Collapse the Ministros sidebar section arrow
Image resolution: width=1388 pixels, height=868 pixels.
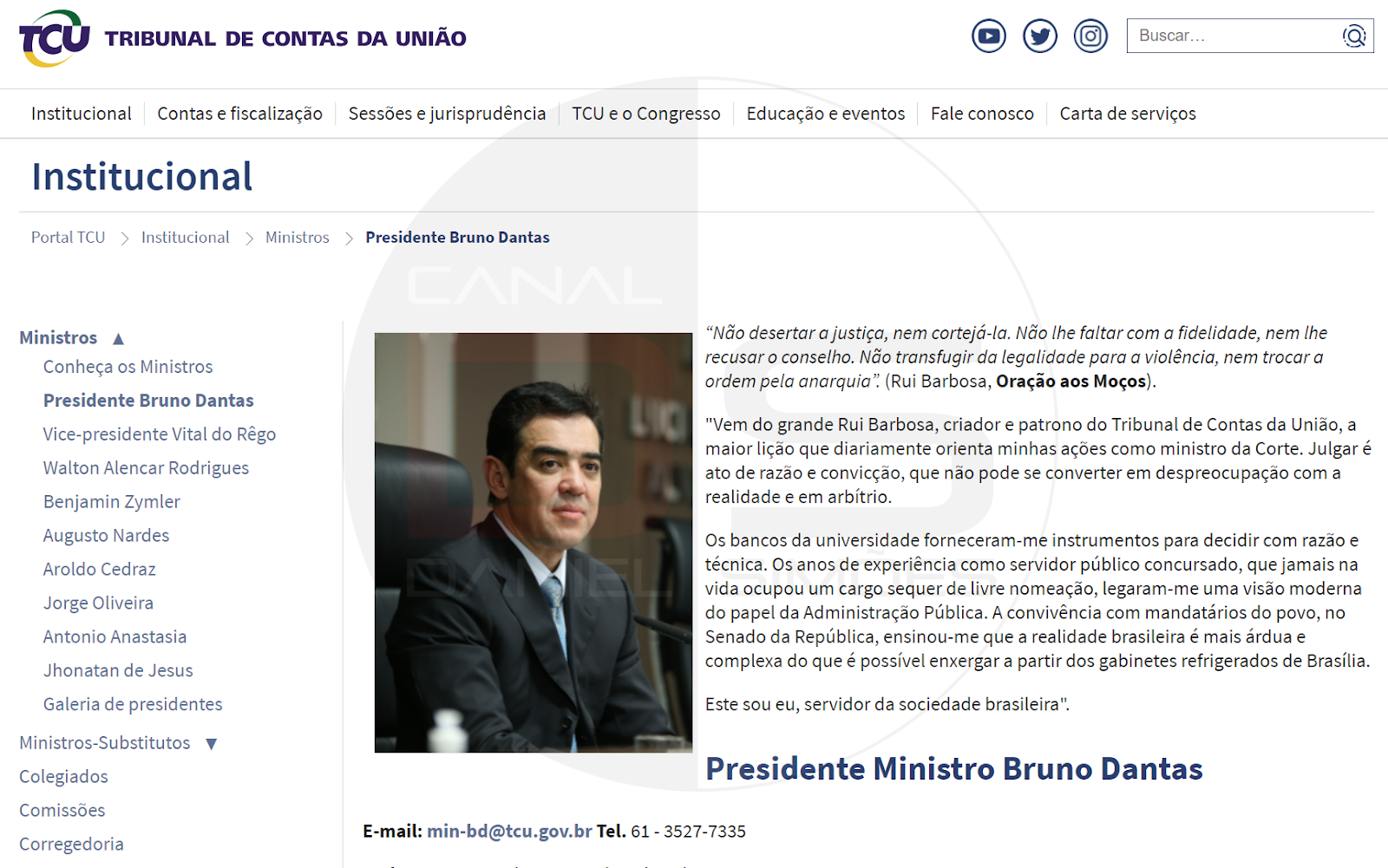click(119, 338)
